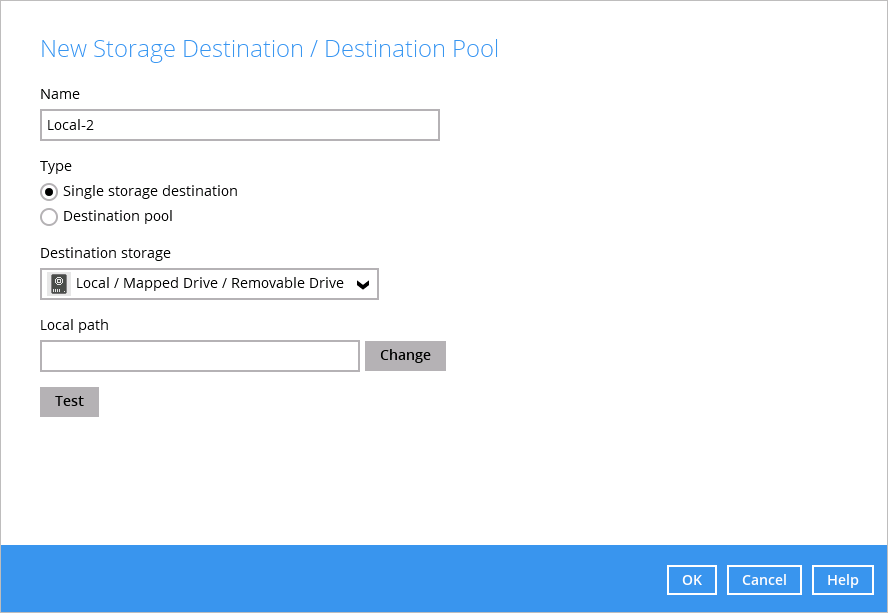Click the "Name" field label
Viewport: 888px width, 613px height.
click(60, 94)
